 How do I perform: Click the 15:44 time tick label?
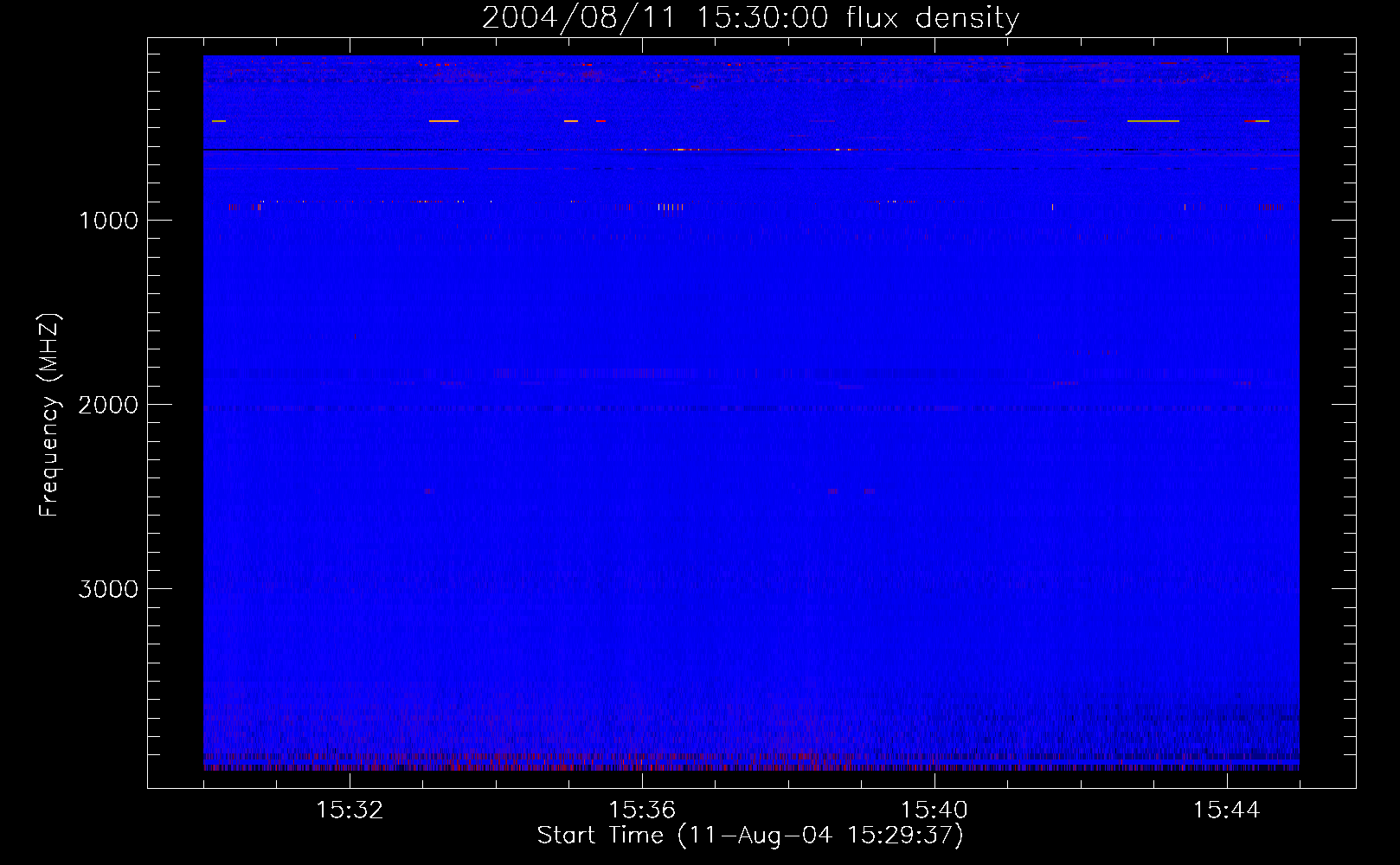pos(1227,811)
